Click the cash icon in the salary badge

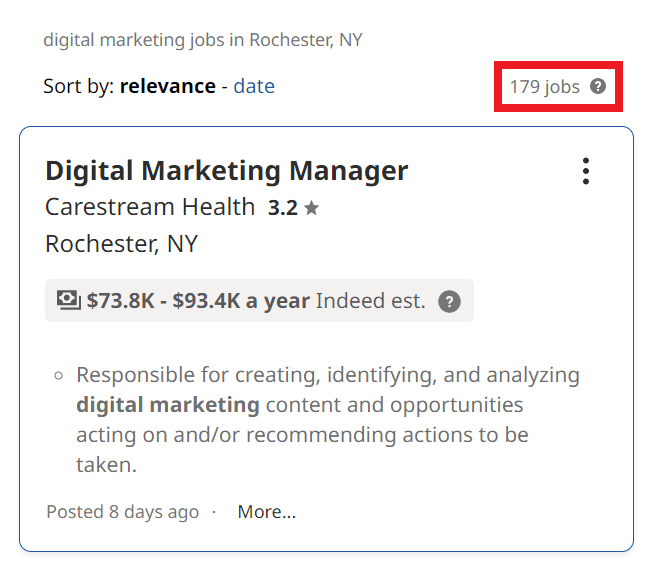pos(69,300)
